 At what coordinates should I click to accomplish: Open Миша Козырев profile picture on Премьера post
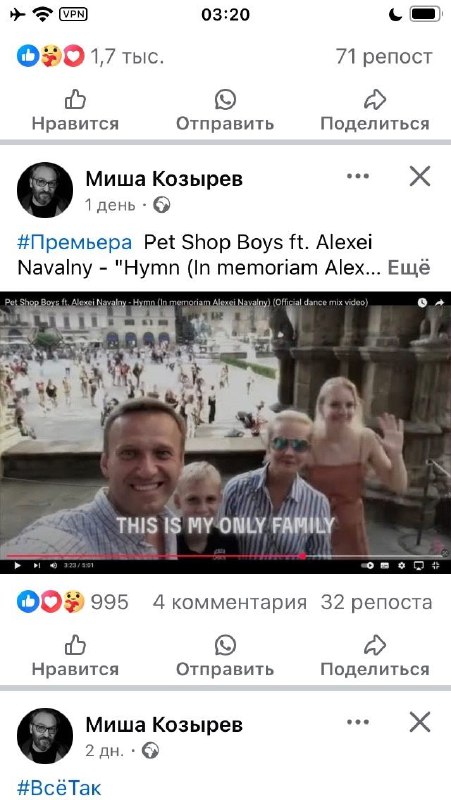45,190
